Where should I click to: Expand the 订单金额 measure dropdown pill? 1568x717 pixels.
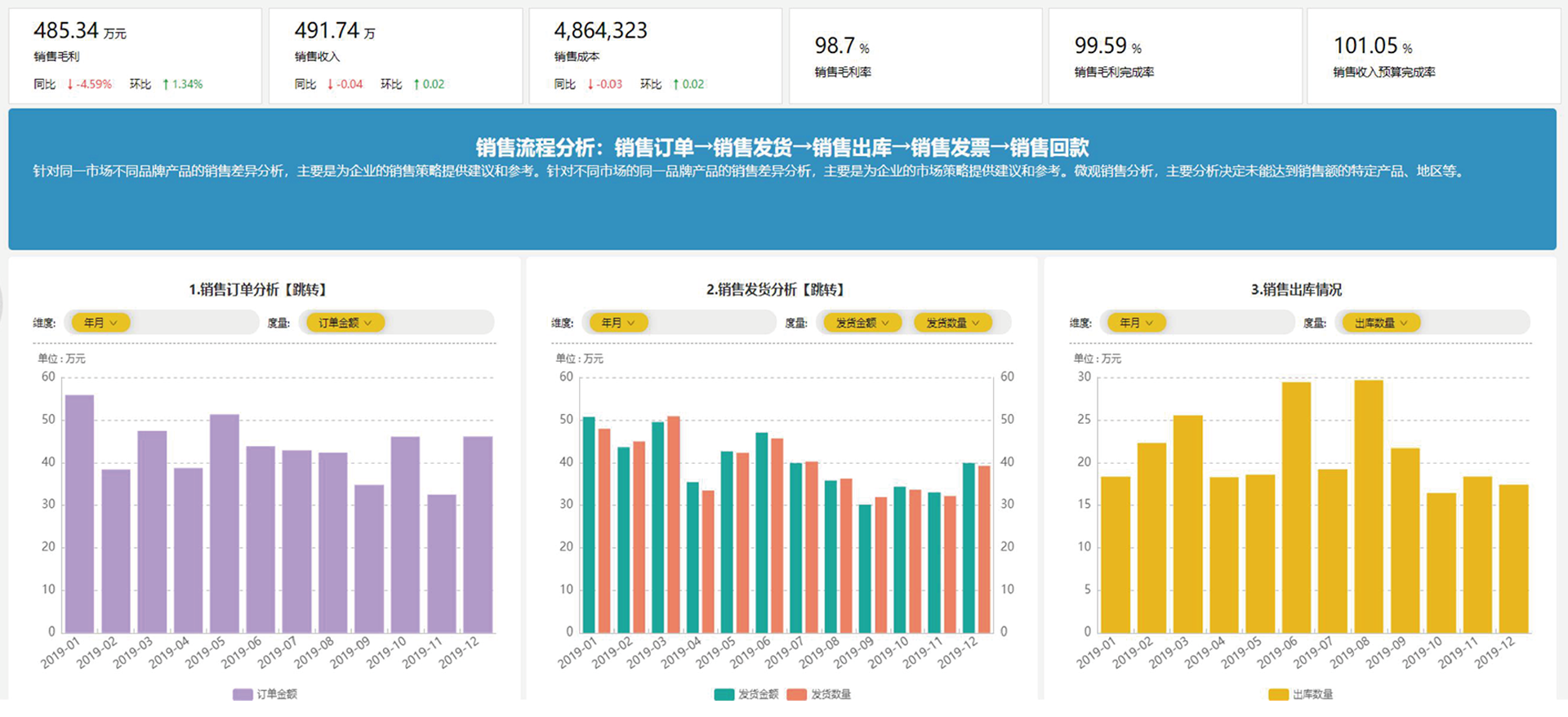click(345, 323)
